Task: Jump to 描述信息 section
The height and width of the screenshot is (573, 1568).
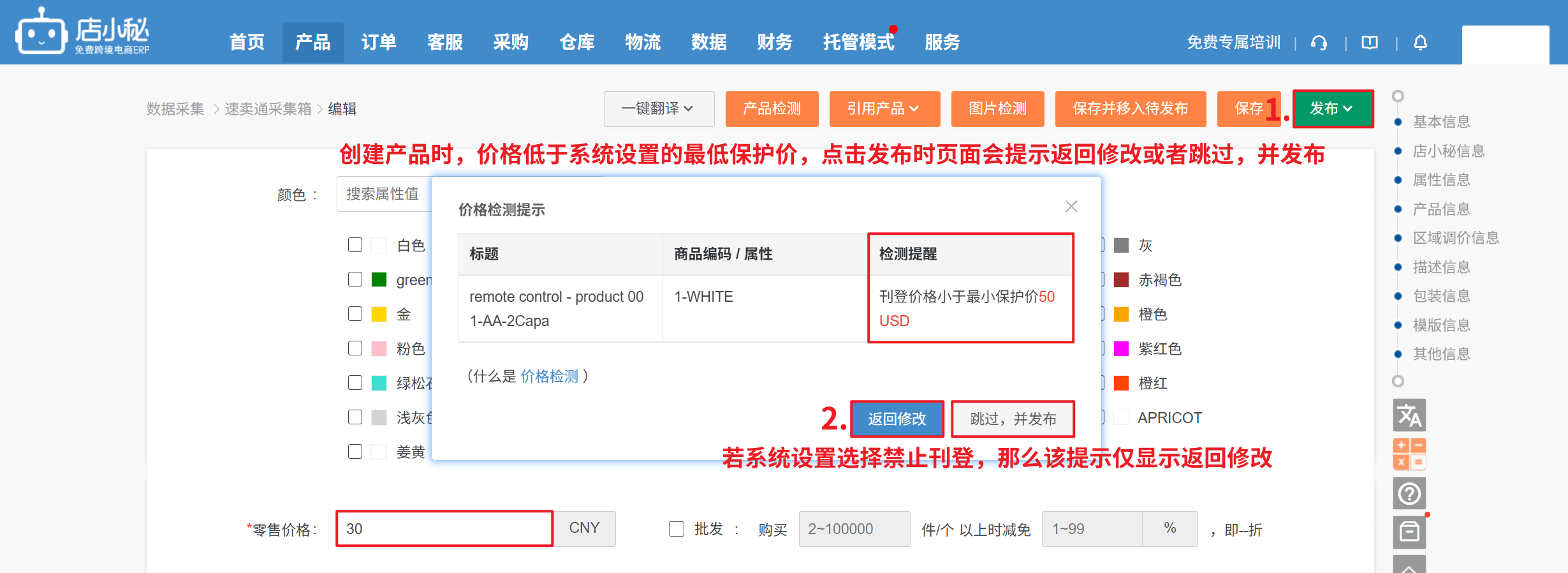Action: click(1441, 267)
